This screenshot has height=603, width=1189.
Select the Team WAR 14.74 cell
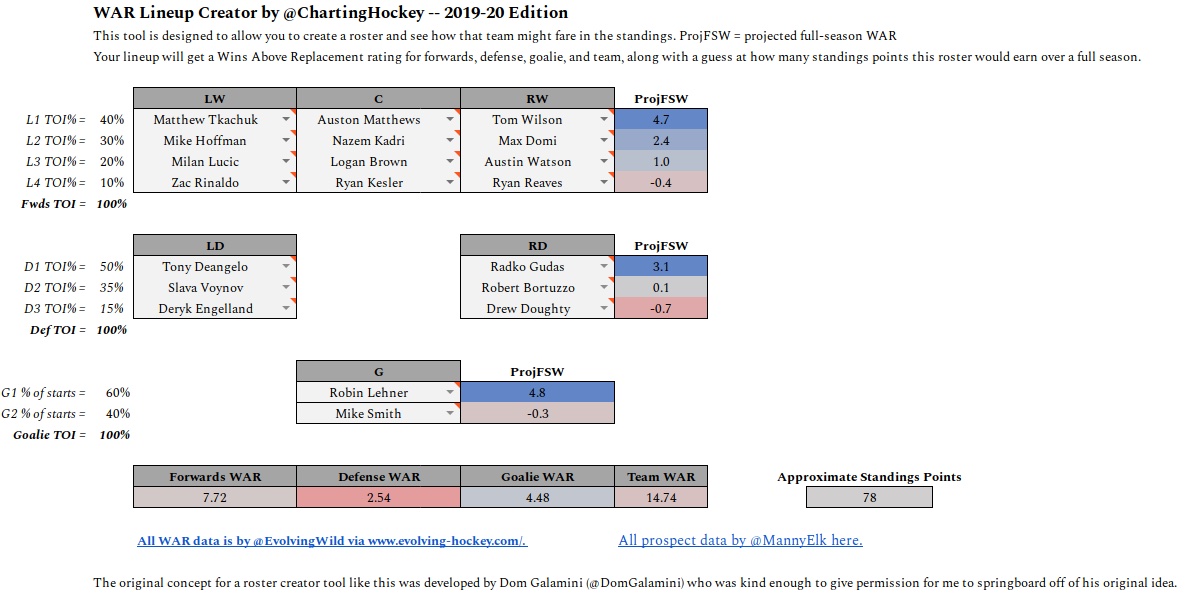tap(661, 498)
